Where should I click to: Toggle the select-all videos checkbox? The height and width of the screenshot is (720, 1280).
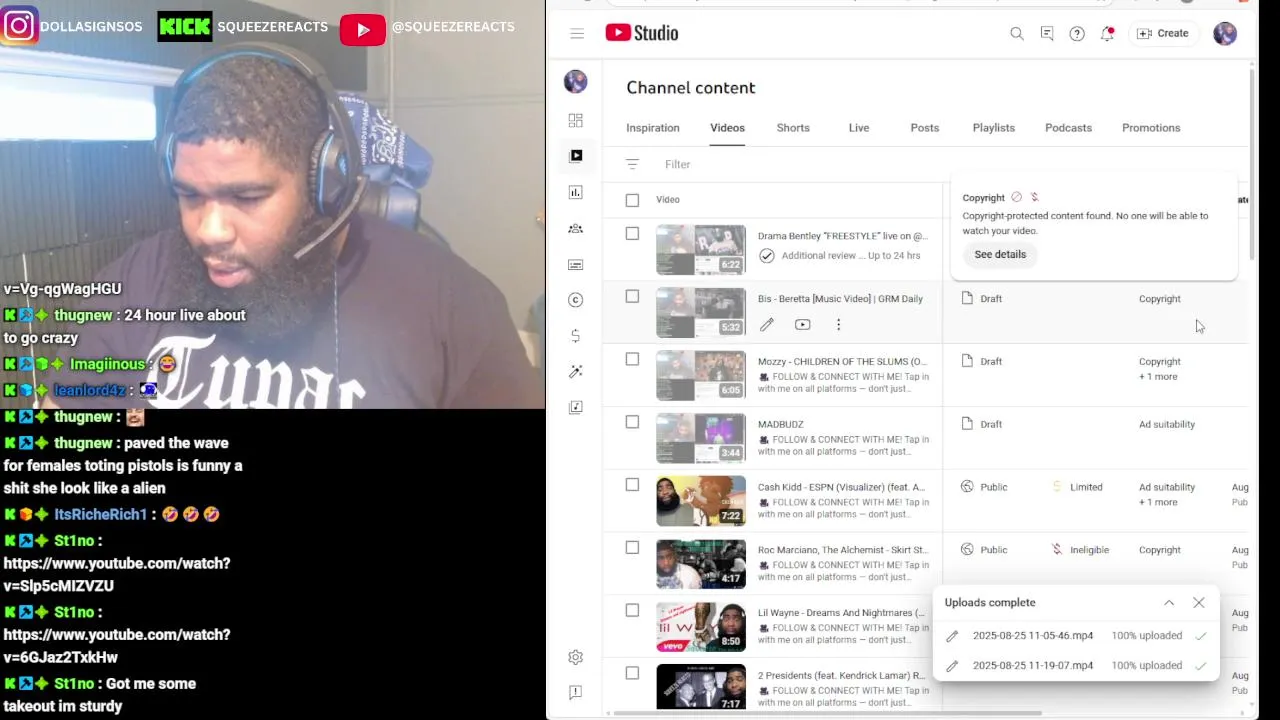click(x=632, y=200)
